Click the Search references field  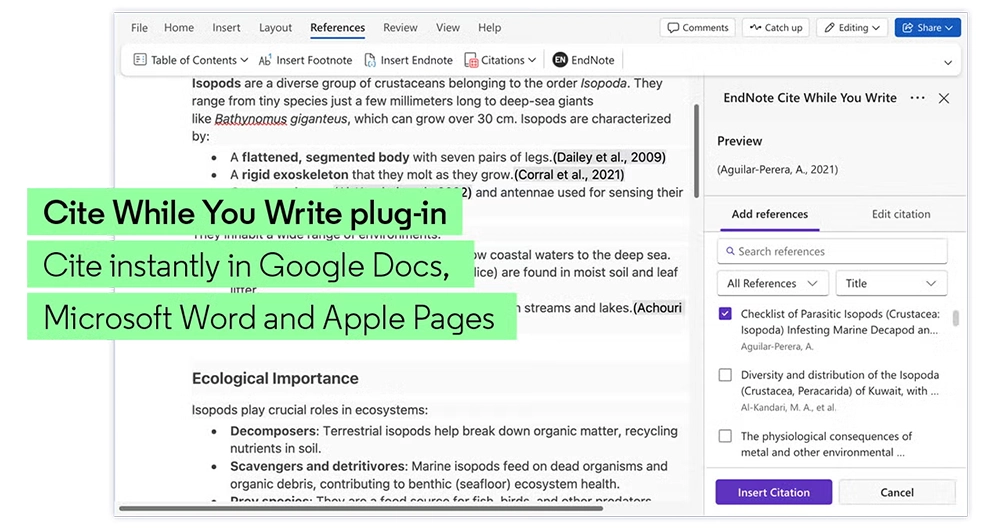(832, 251)
